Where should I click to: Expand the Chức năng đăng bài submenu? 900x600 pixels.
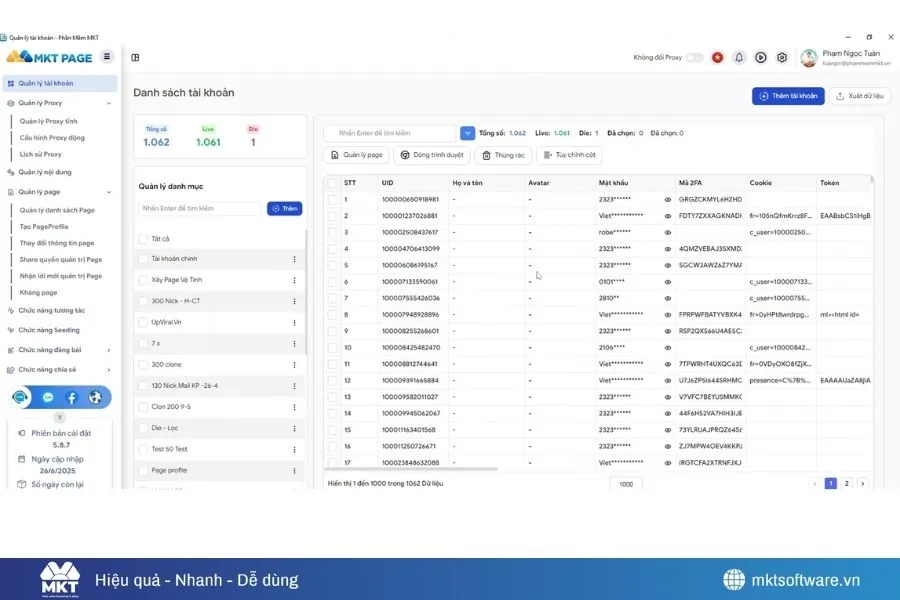108,350
